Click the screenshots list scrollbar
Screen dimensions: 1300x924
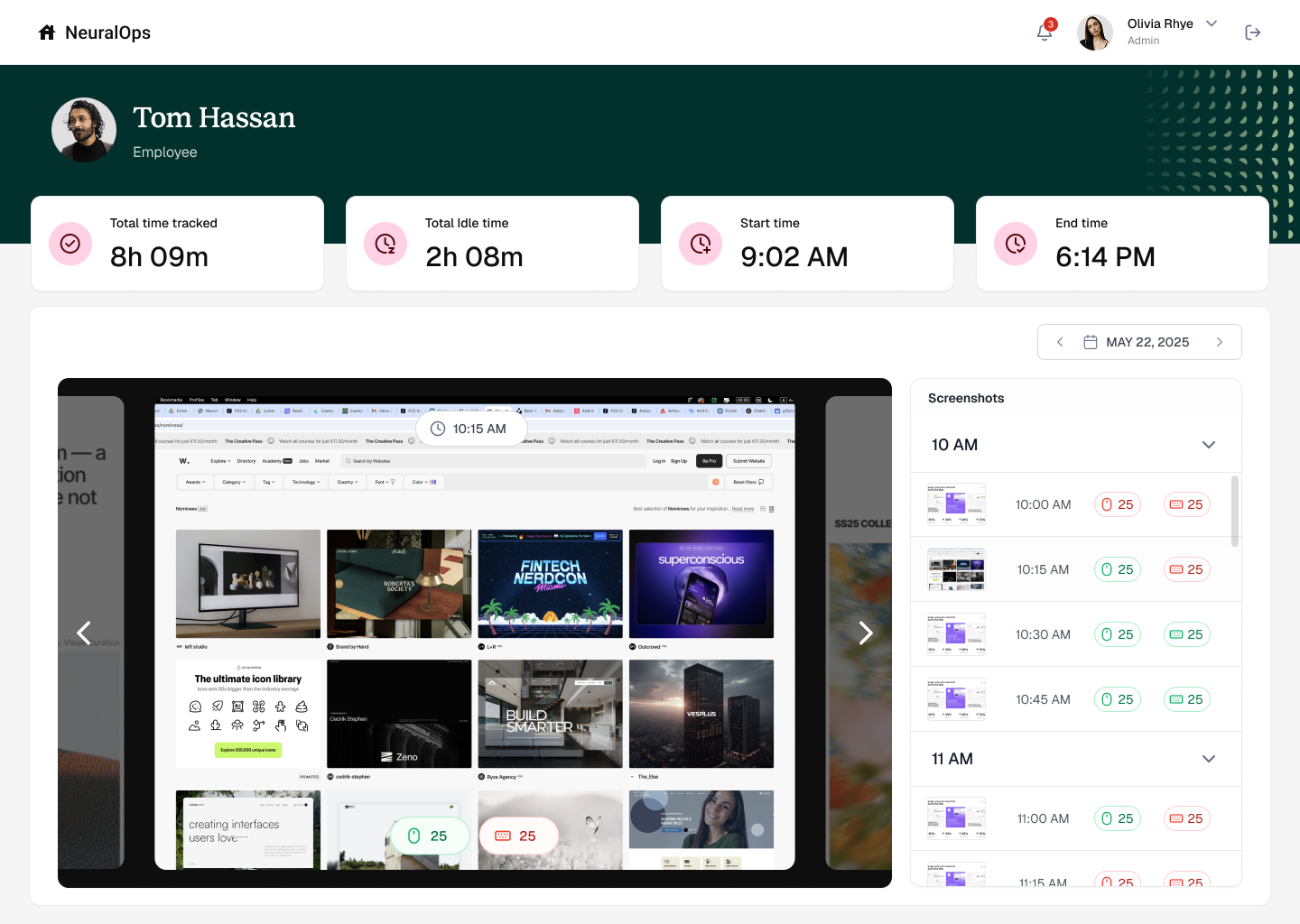[1234, 511]
